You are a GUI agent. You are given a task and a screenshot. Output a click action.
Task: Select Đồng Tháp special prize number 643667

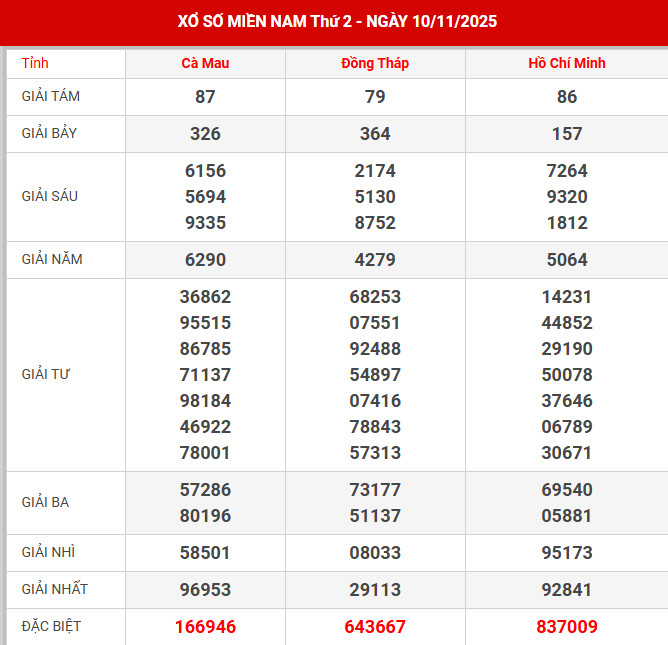pyautogui.click(x=375, y=627)
